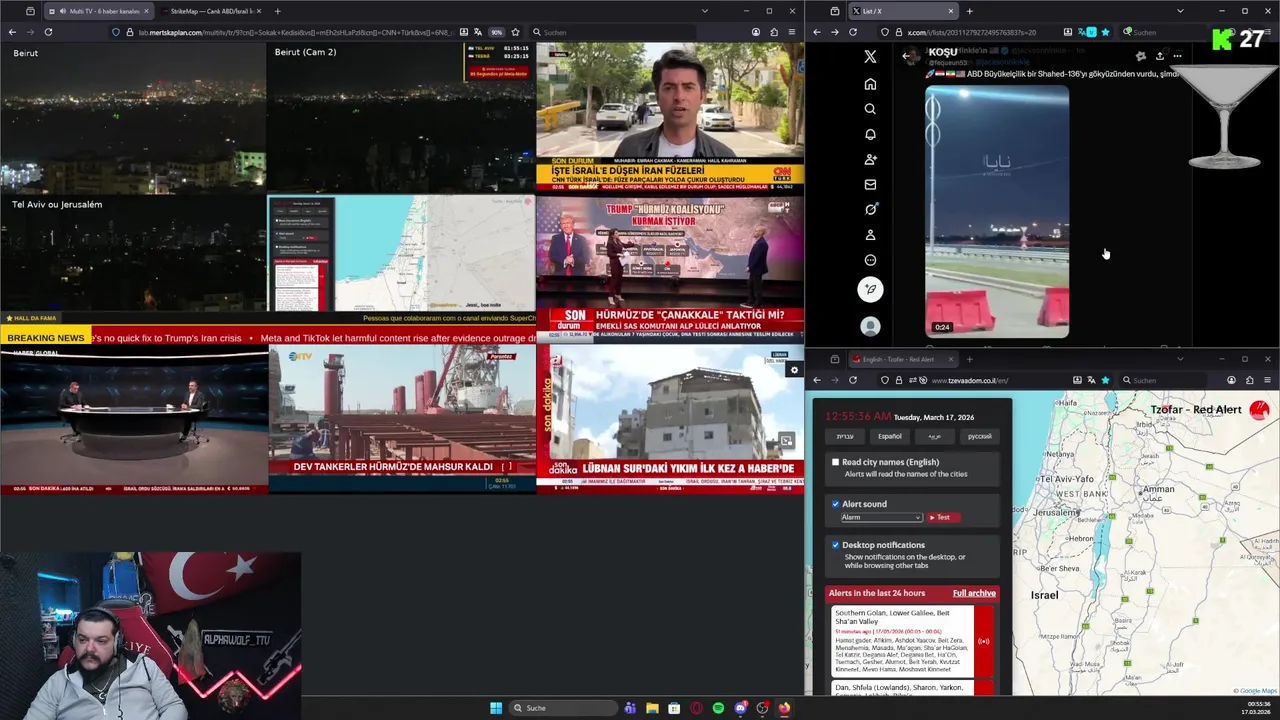The height and width of the screenshot is (720, 1280).
Task: Open Windows Start button
Action: click(x=496, y=708)
